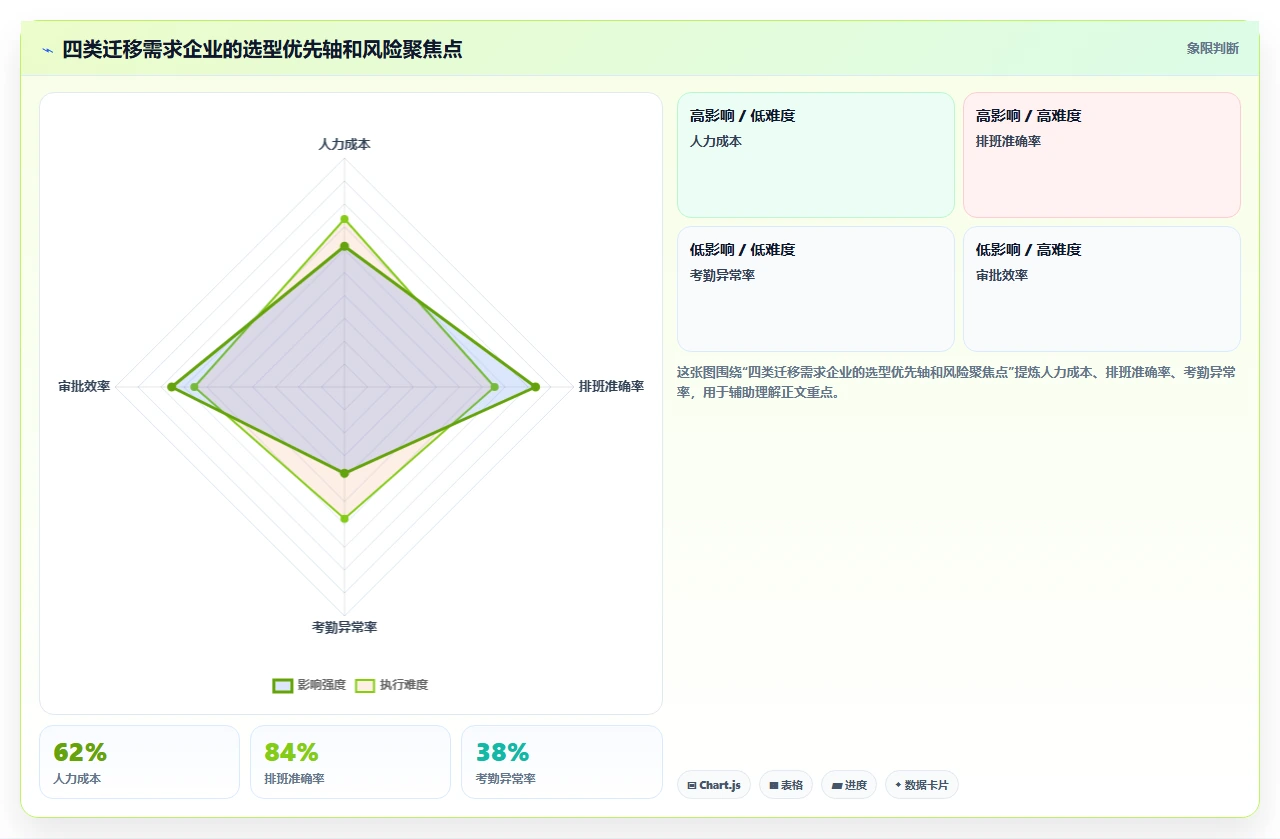Click the 执行难度 legend color box
The width and height of the screenshot is (1280, 839).
point(365,685)
